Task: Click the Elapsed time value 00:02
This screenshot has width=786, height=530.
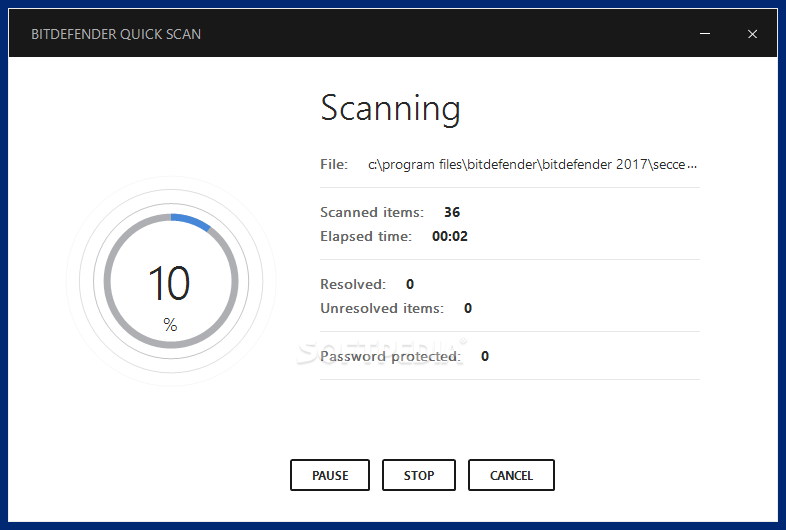Action: coord(450,236)
